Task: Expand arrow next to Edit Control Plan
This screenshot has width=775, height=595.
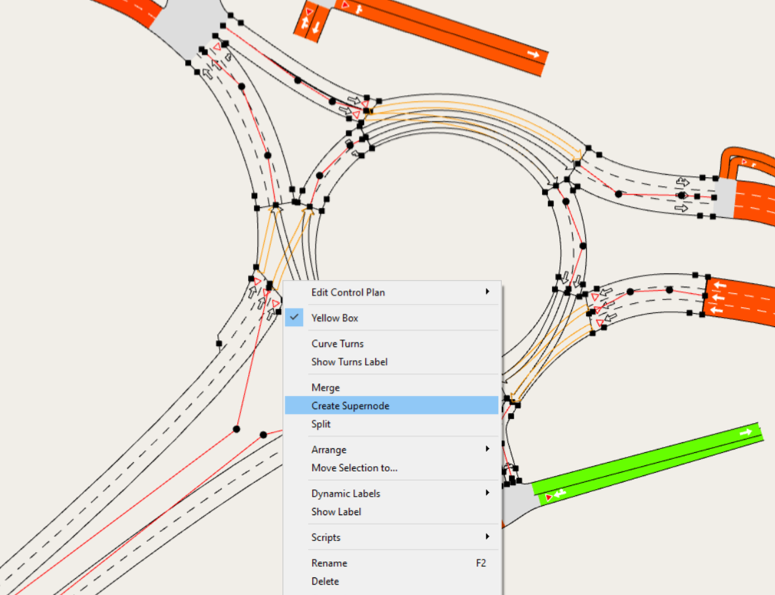Action: pyautogui.click(x=487, y=292)
